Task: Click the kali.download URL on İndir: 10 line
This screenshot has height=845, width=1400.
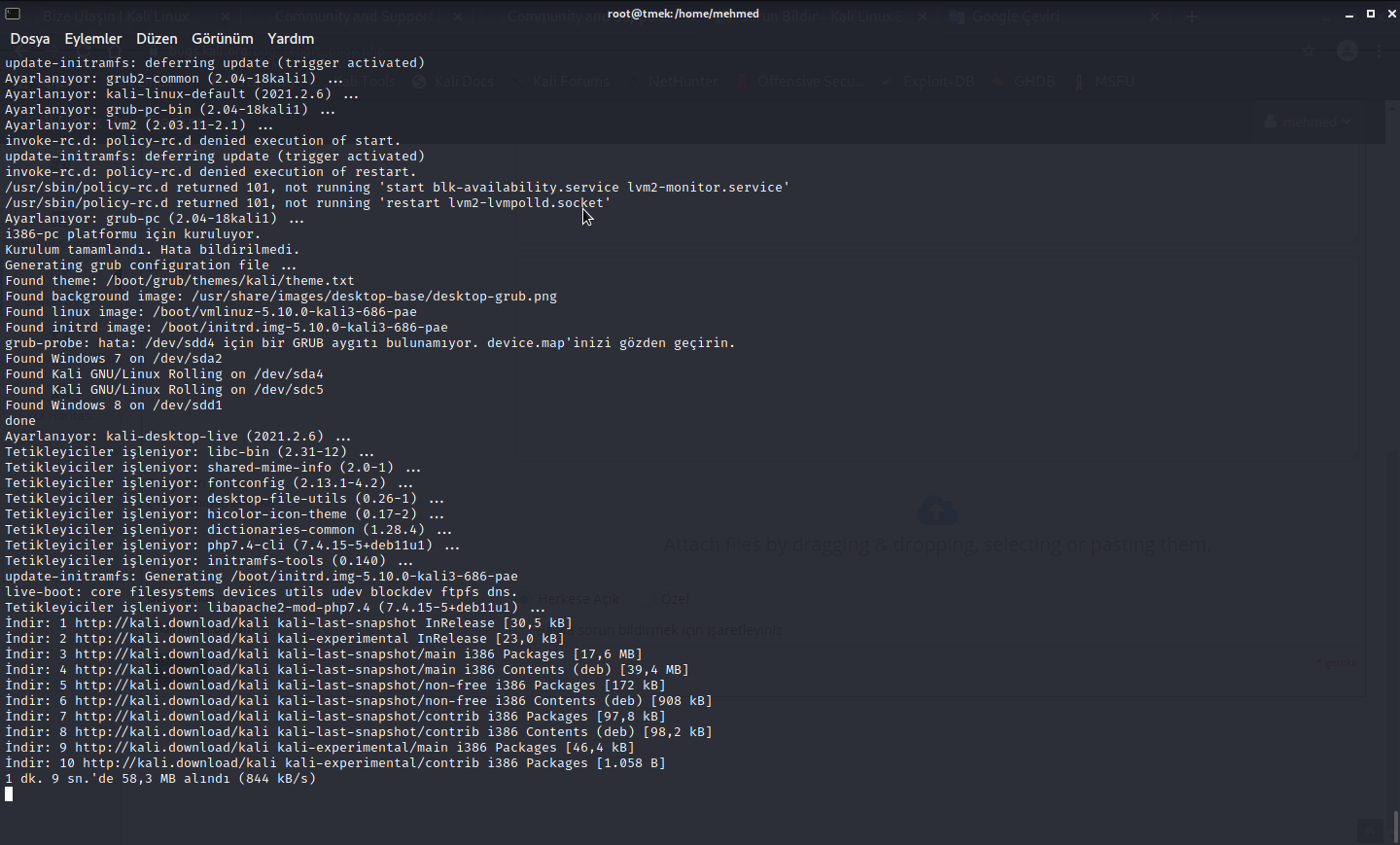Action: click(x=179, y=763)
